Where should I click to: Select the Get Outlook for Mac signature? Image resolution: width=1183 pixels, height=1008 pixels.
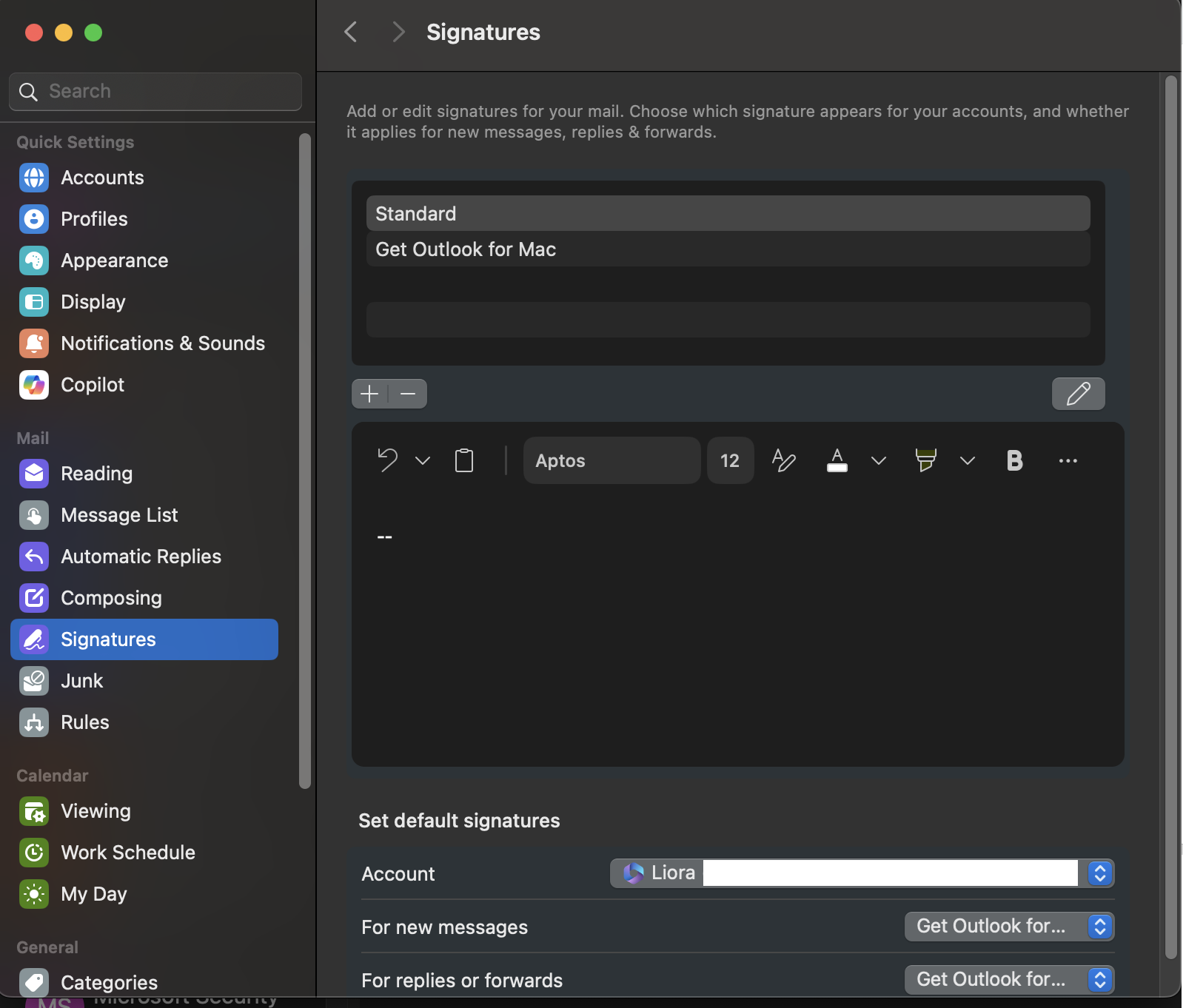click(728, 249)
